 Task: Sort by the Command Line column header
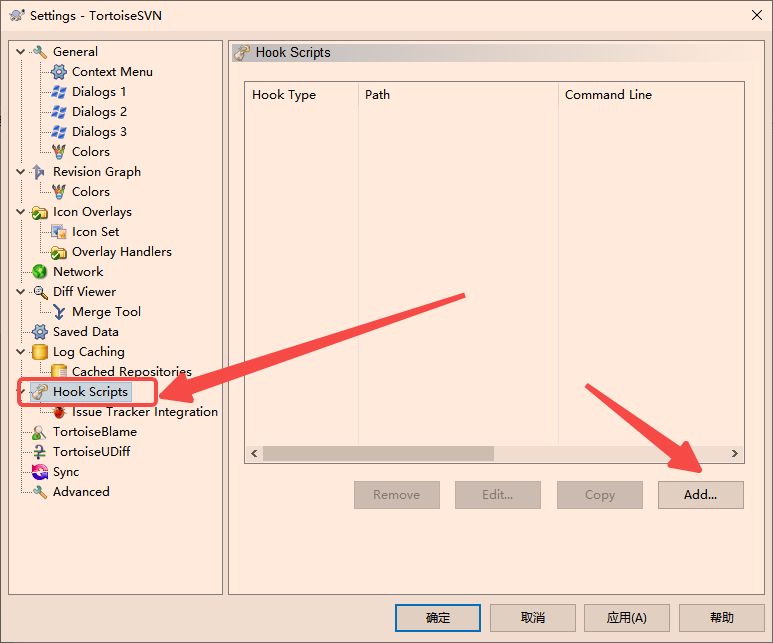(x=651, y=95)
